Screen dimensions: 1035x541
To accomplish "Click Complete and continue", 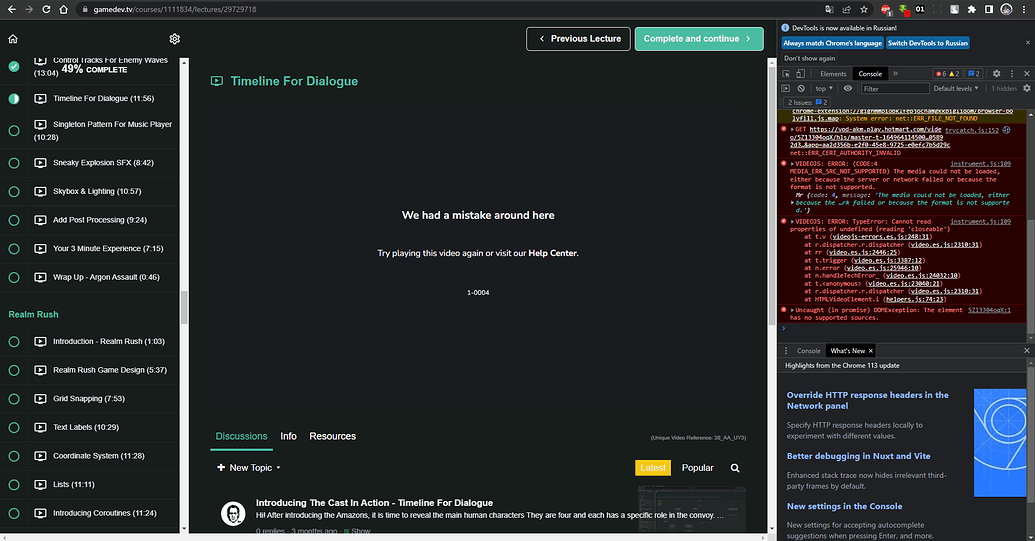I will point(699,39).
